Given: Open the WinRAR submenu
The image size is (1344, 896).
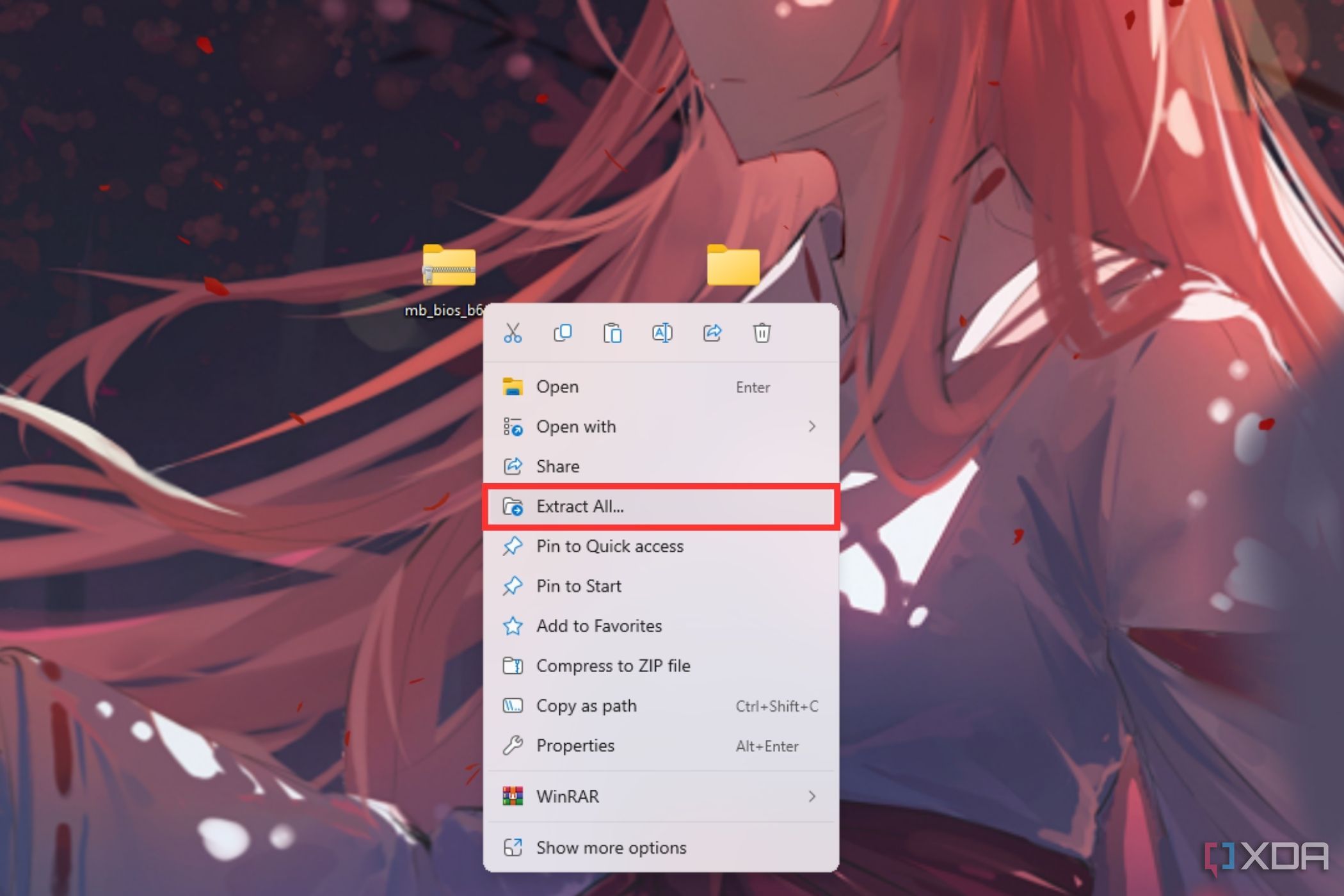Looking at the screenshot, I should point(660,795).
